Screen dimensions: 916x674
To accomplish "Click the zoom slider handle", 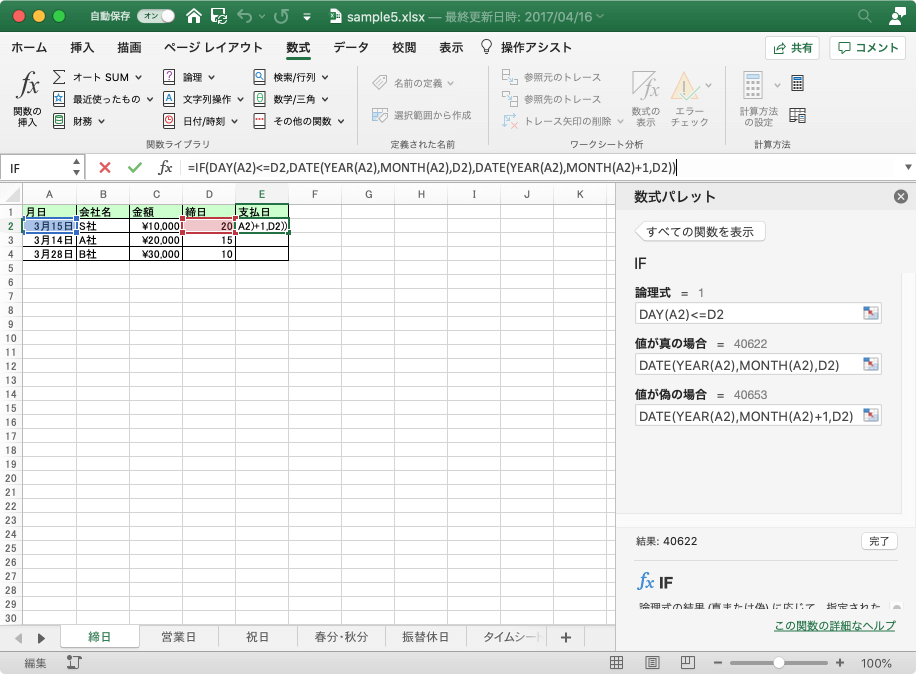I will click(x=779, y=663).
